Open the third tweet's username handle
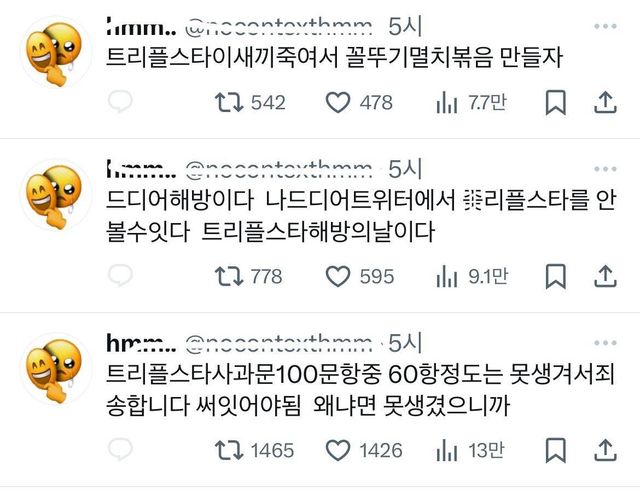 [x=279, y=343]
